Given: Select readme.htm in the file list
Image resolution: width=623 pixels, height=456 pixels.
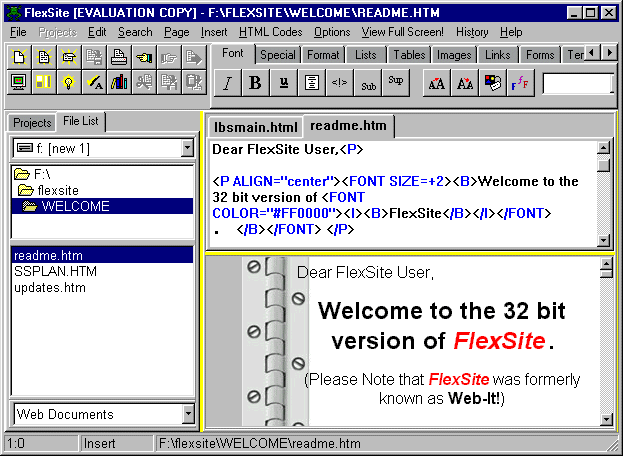Looking at the screenshot, I should pyautogui.click(x=102, y=255).
